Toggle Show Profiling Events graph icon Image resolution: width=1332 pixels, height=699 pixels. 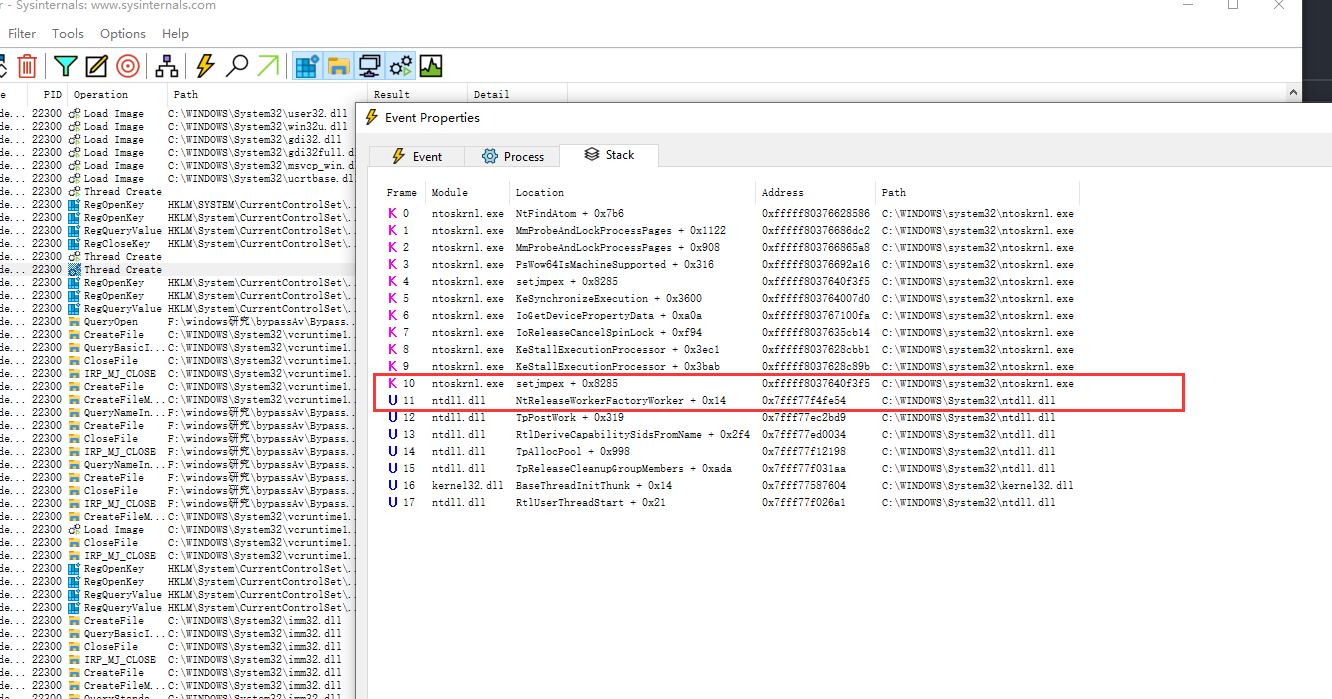[x=431, y=67]
